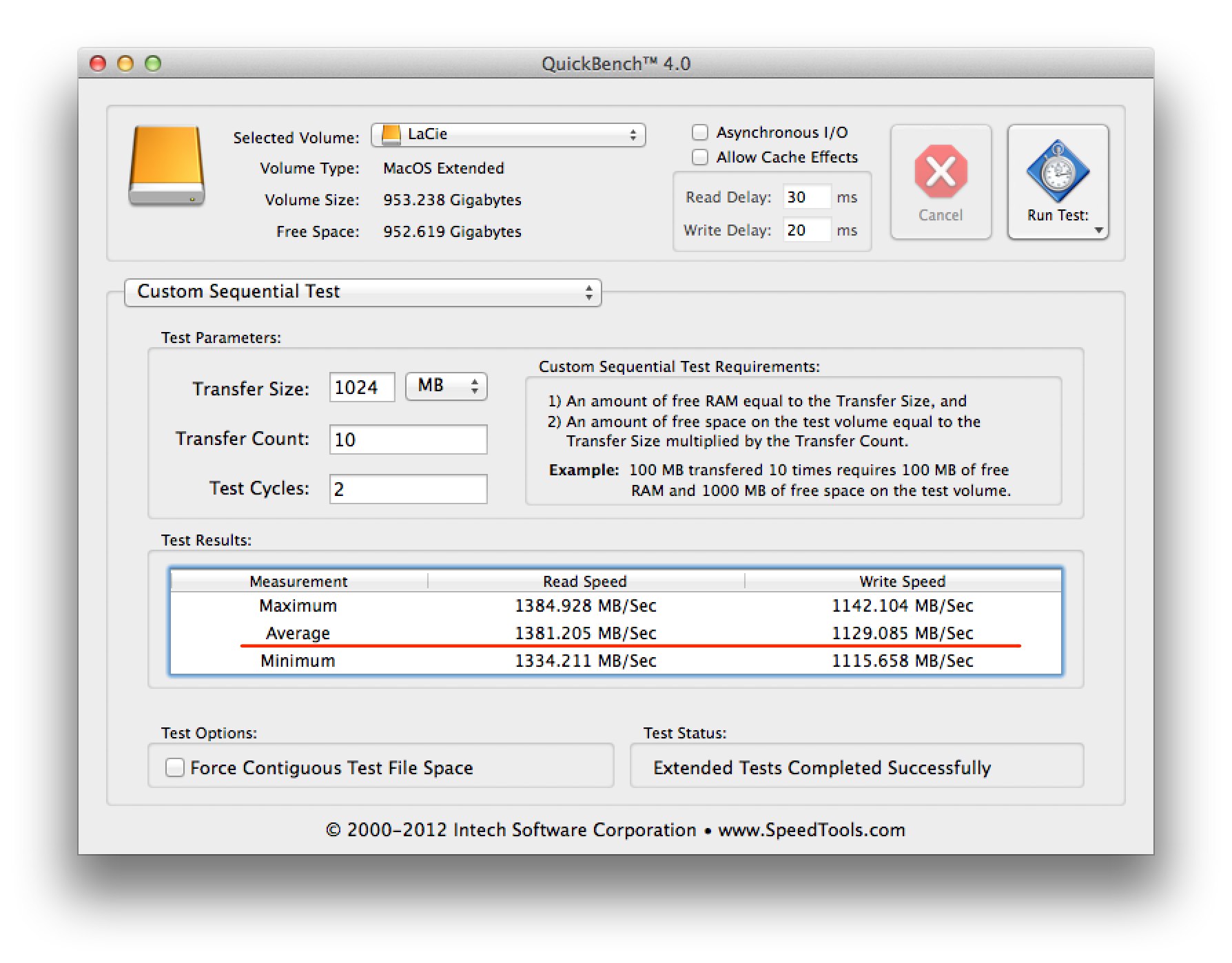Image resolution: width=1232 pixels, height=963 pixels.
Task: Enable the Asynchronous I/O checkbox
Action: pyautogui.click(x=700, y=132)
